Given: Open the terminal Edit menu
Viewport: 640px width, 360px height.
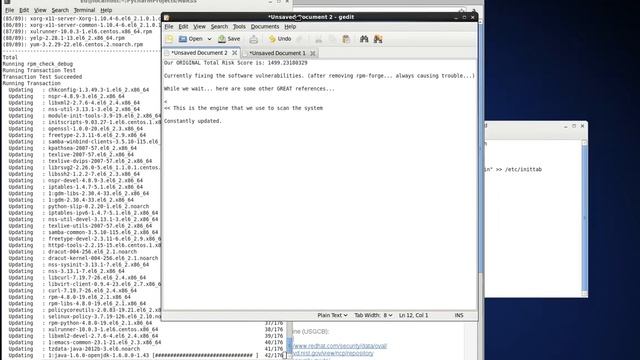Looking at the screenshot, I should 24,10.
